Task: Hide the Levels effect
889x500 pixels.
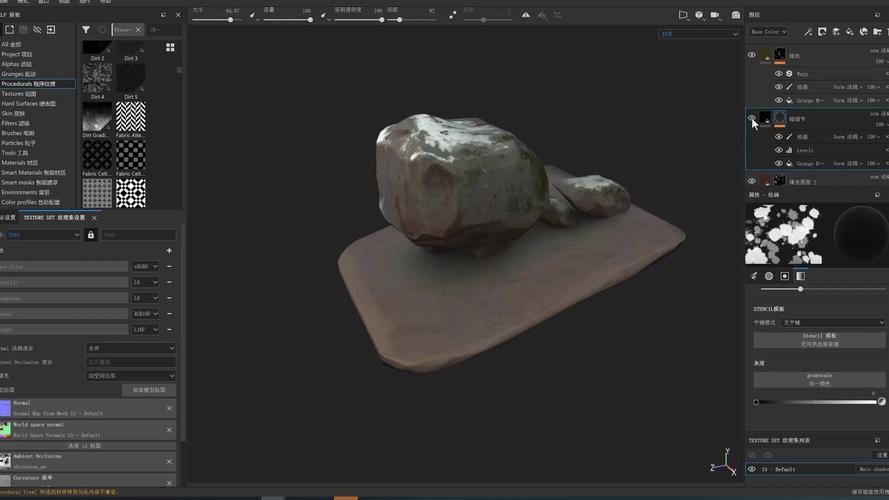Action: pos(778,150)
